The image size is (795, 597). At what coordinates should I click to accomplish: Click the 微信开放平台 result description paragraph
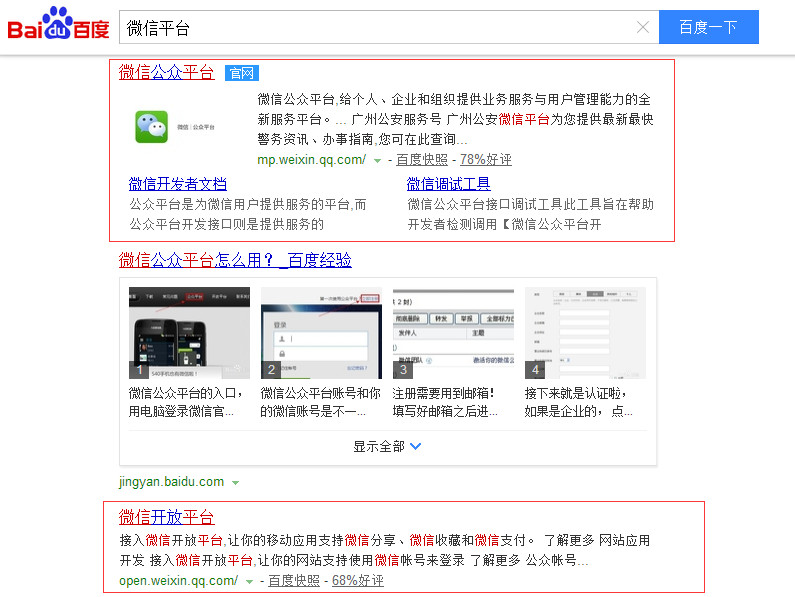[385, 550]
